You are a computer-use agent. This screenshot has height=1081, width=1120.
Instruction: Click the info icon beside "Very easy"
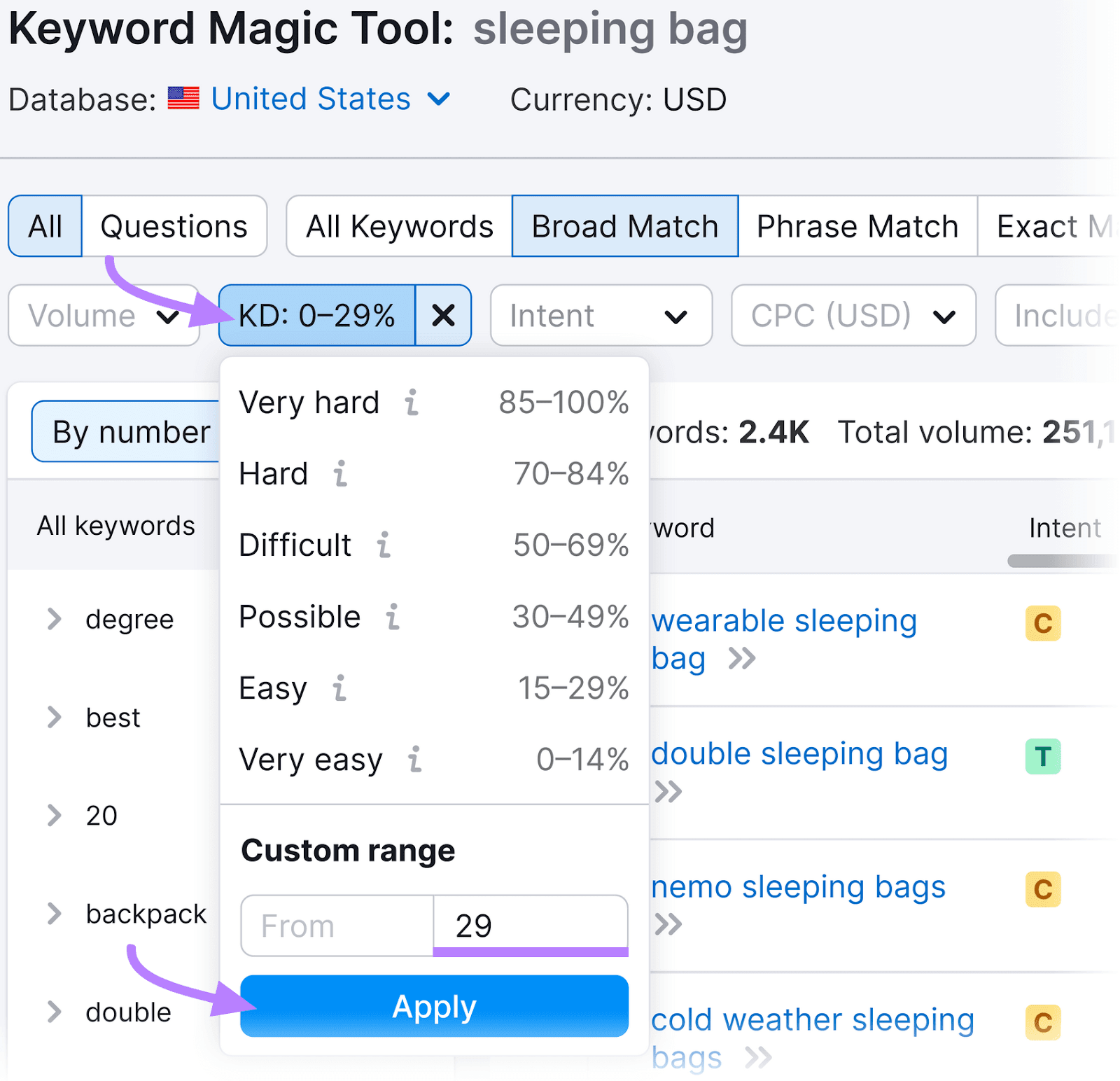click(416, 760)
